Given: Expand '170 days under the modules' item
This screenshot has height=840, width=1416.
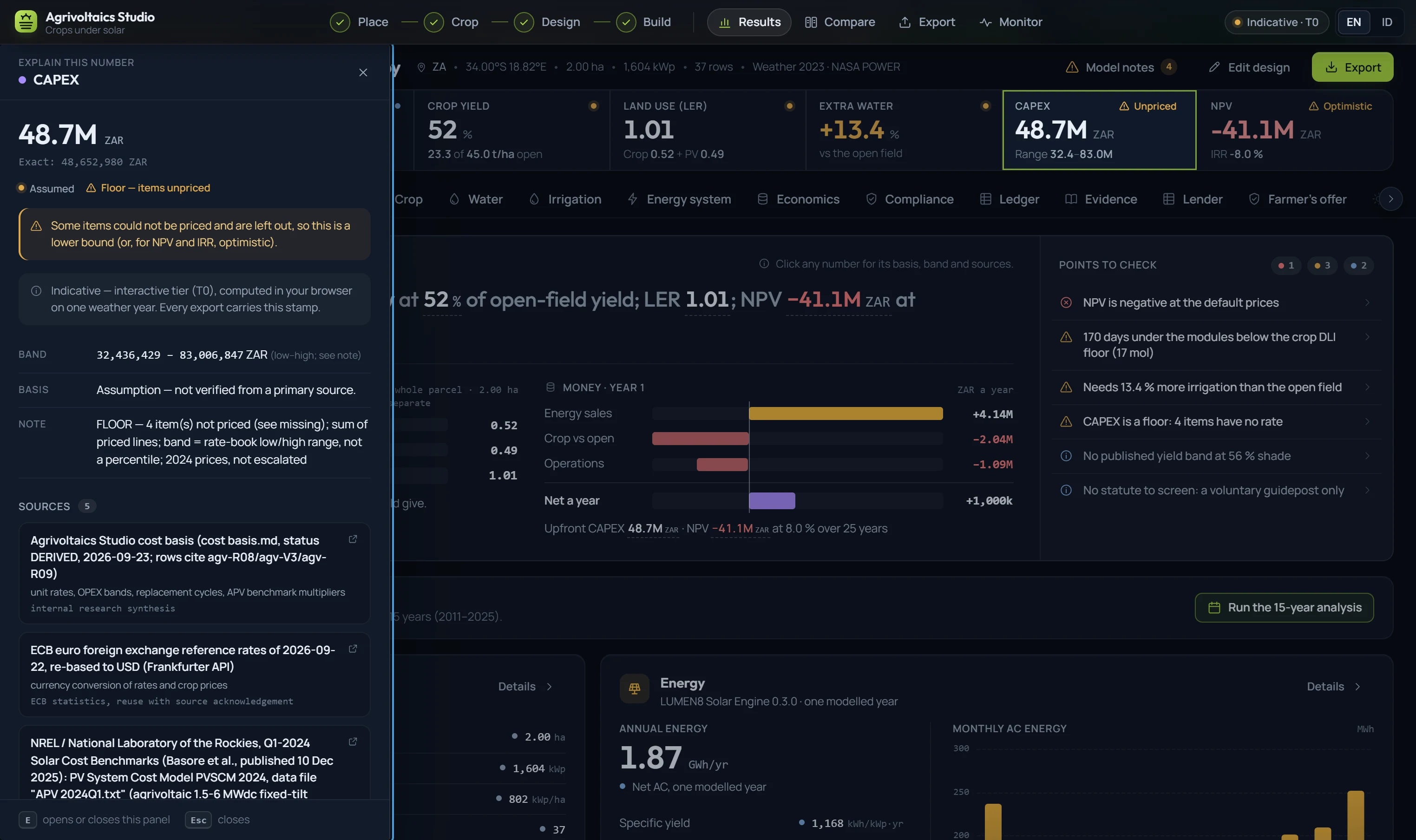Looking at the screenshot, I should pyautogui.click(x=1216, y=345).
